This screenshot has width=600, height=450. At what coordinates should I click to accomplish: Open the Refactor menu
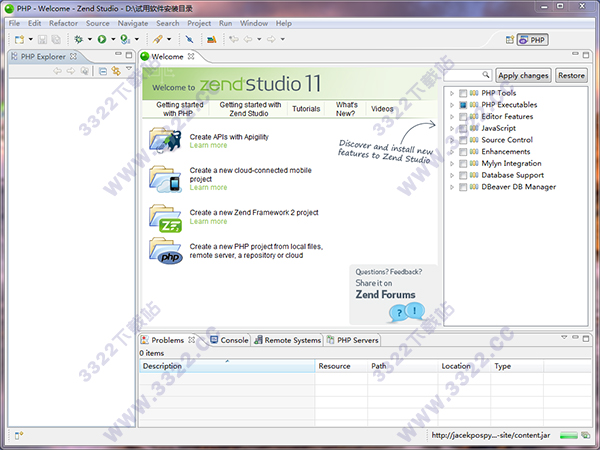click(x=63, y=23)
